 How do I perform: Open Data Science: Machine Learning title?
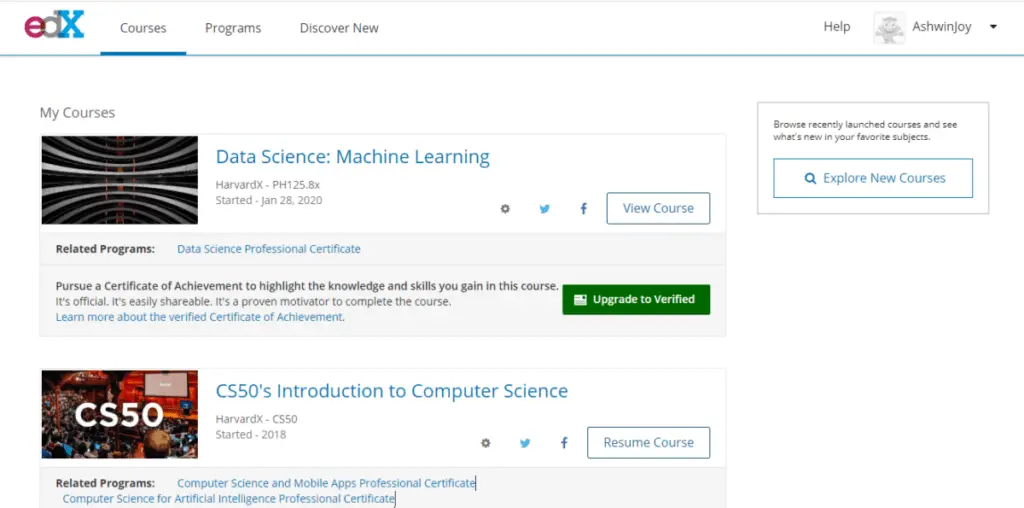[353, 157]
